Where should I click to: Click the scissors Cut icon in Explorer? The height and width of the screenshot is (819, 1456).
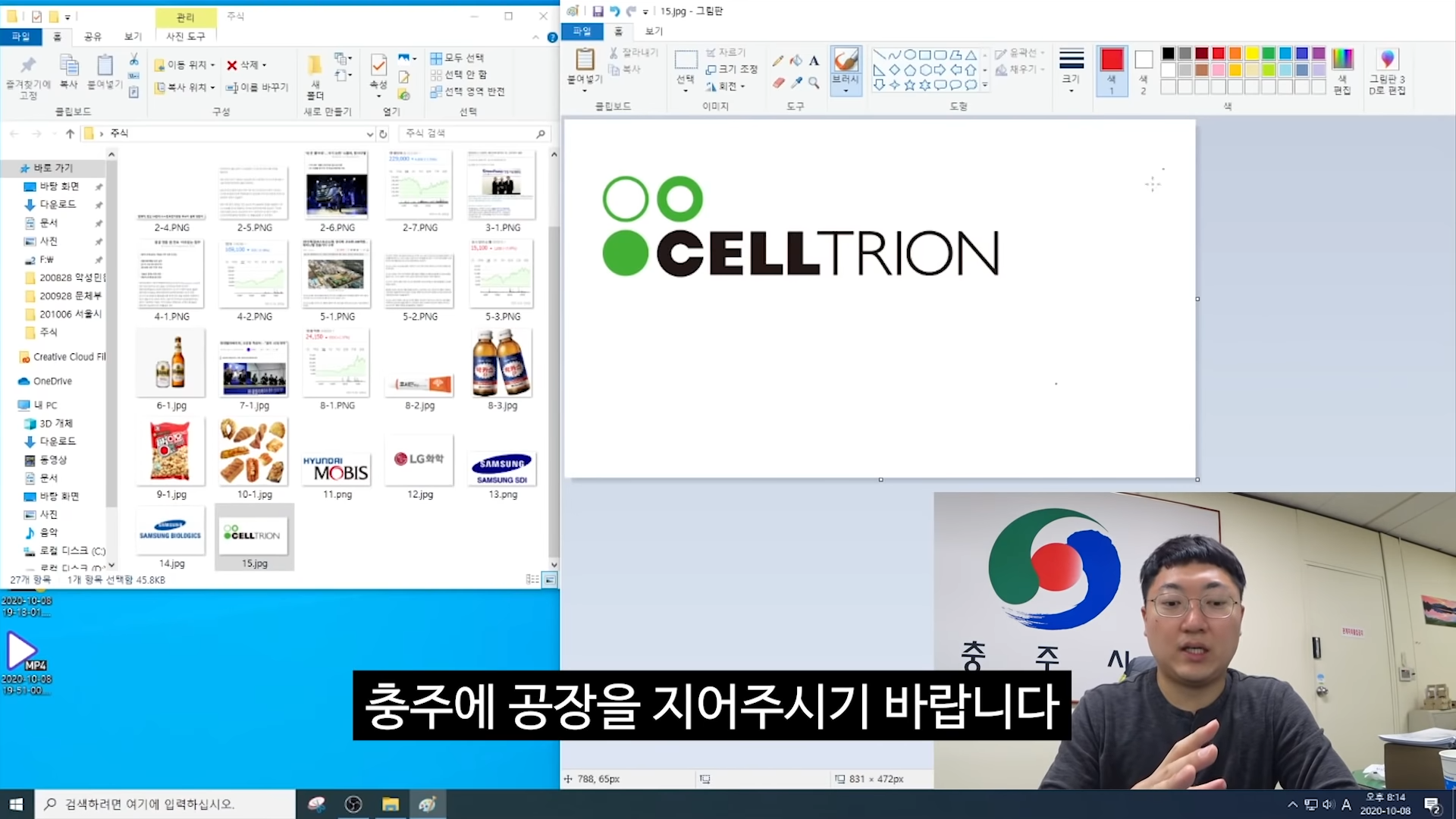(x=133, y=59)
